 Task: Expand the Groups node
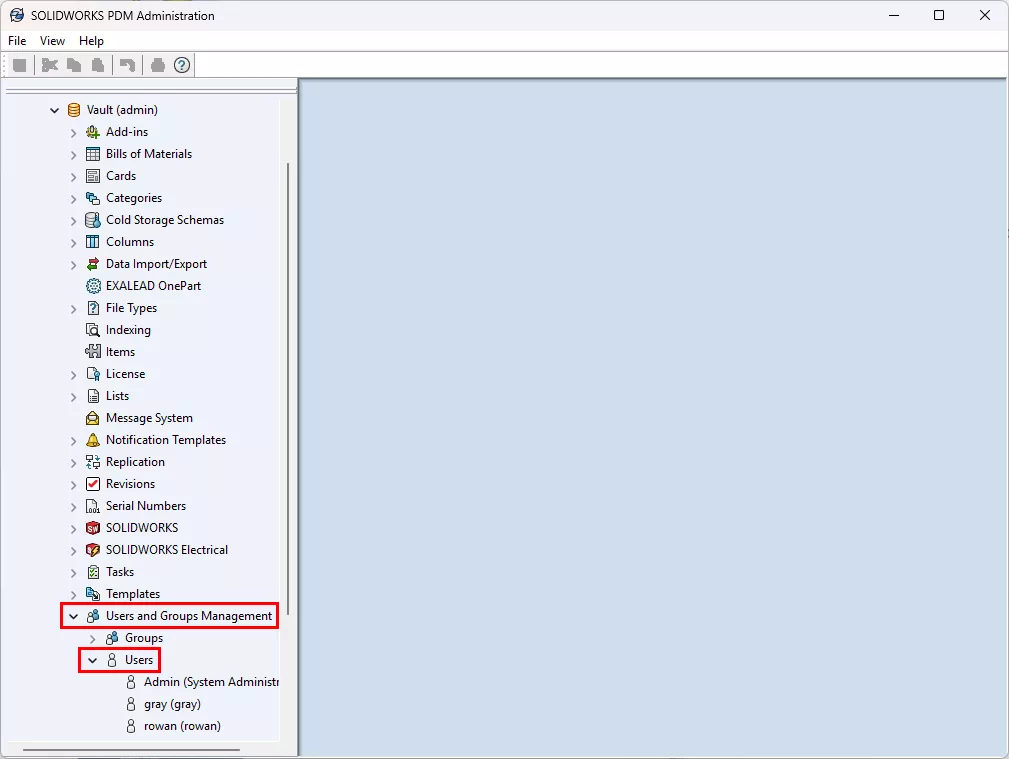[93, 639]
